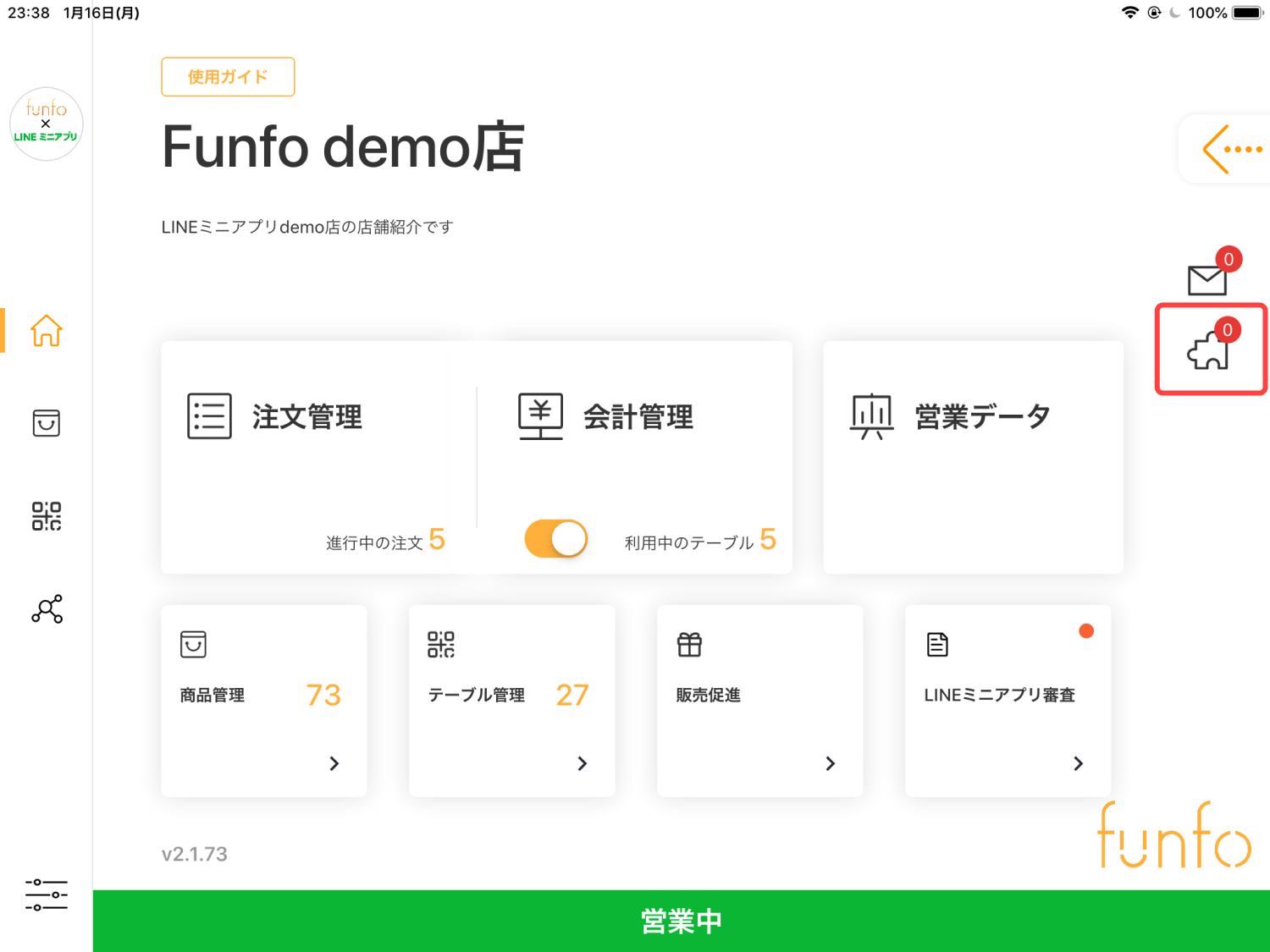Click the テーブル管理 QR icon
Screen dimensions: 1270x952
[x=441, y=645]
